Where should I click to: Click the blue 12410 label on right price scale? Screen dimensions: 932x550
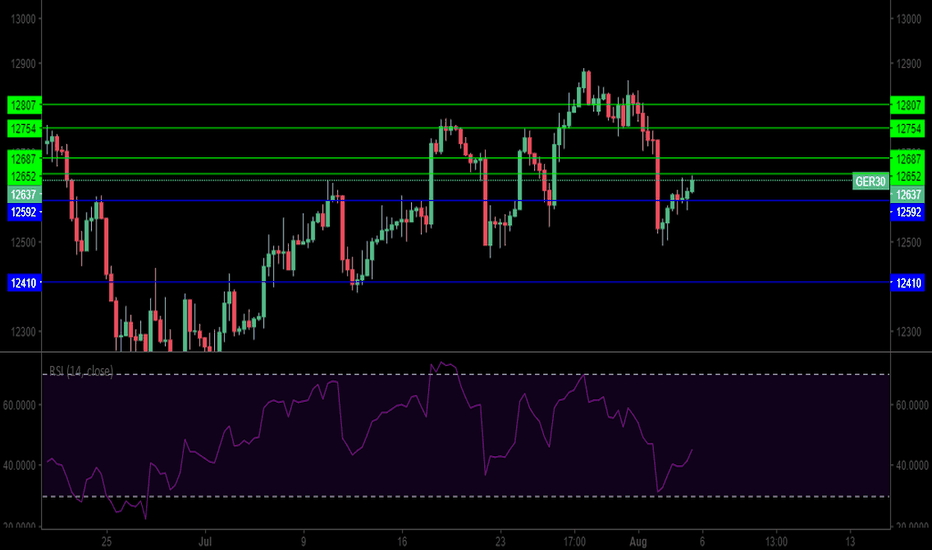click(908, 283)
